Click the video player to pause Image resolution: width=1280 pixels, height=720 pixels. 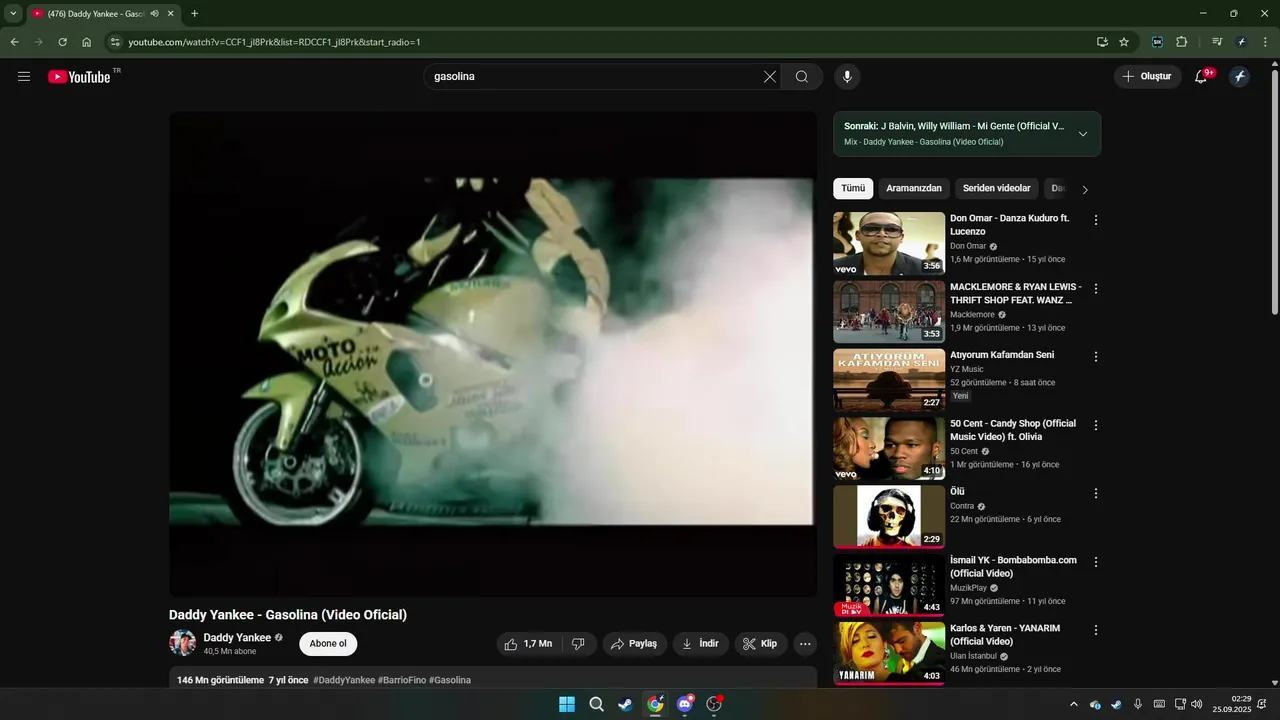493,354
